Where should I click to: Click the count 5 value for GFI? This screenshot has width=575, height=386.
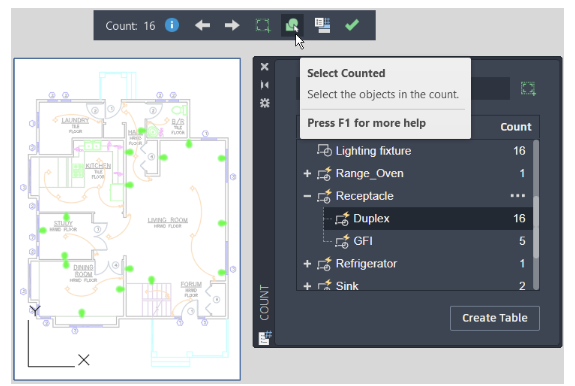point(522,241)
